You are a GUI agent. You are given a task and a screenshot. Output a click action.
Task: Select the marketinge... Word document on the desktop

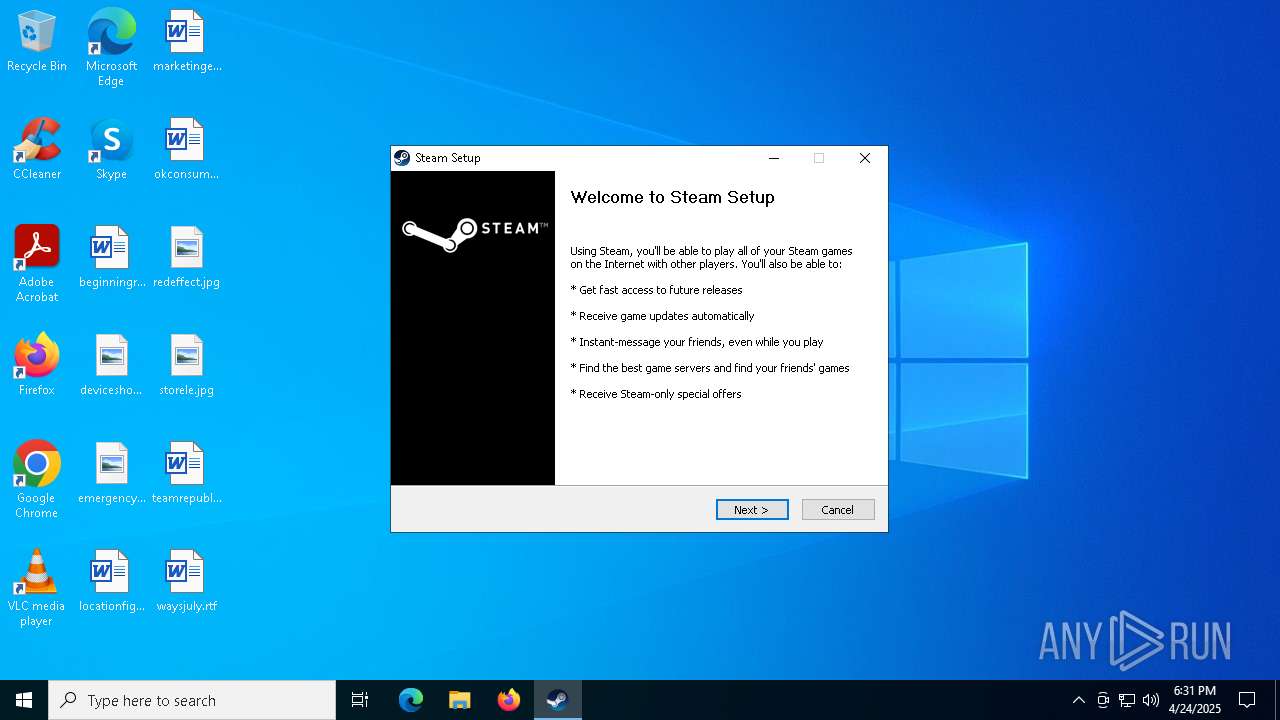tap(186, 42)
